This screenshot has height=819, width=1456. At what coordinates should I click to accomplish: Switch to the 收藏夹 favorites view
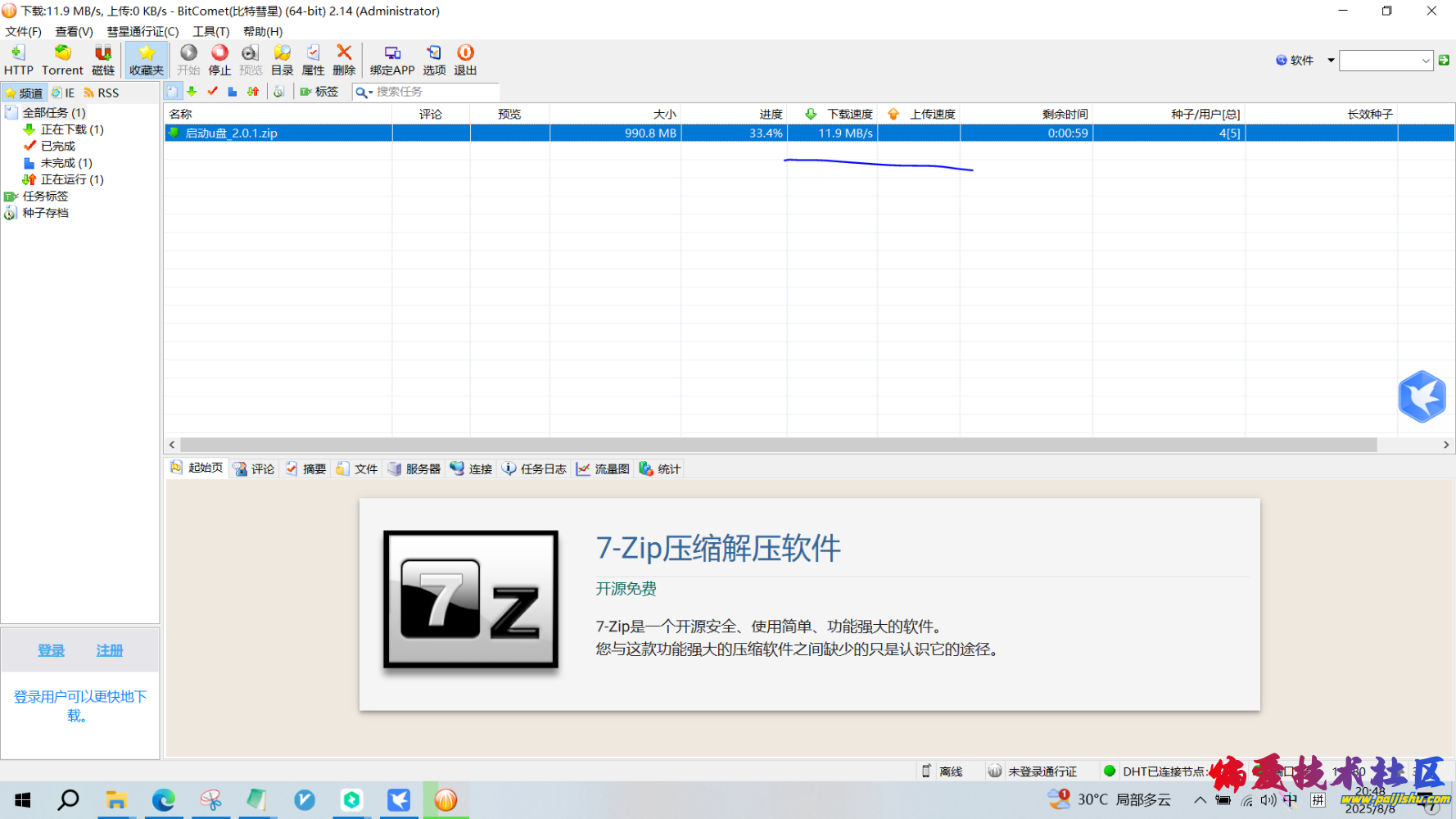point(146,59)
